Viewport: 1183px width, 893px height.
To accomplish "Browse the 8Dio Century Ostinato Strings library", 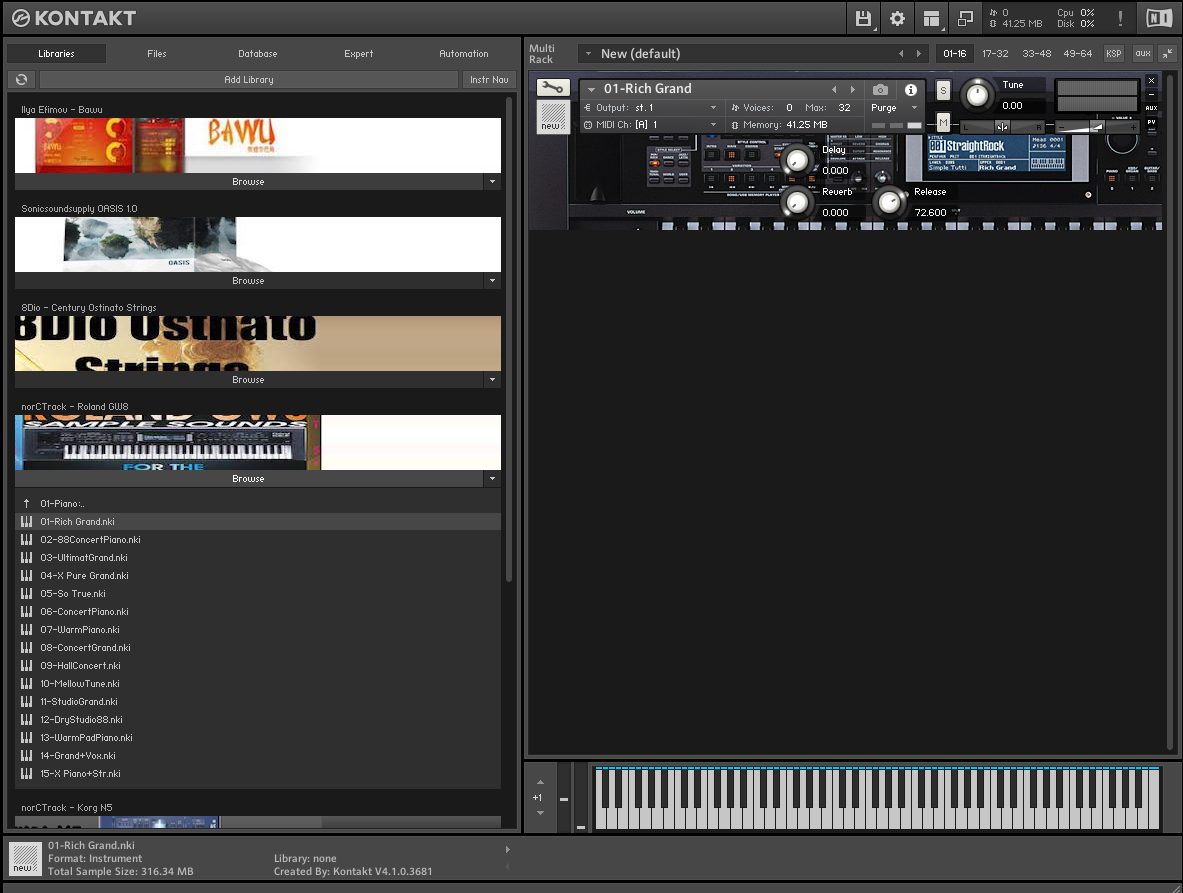I will 248,379.
